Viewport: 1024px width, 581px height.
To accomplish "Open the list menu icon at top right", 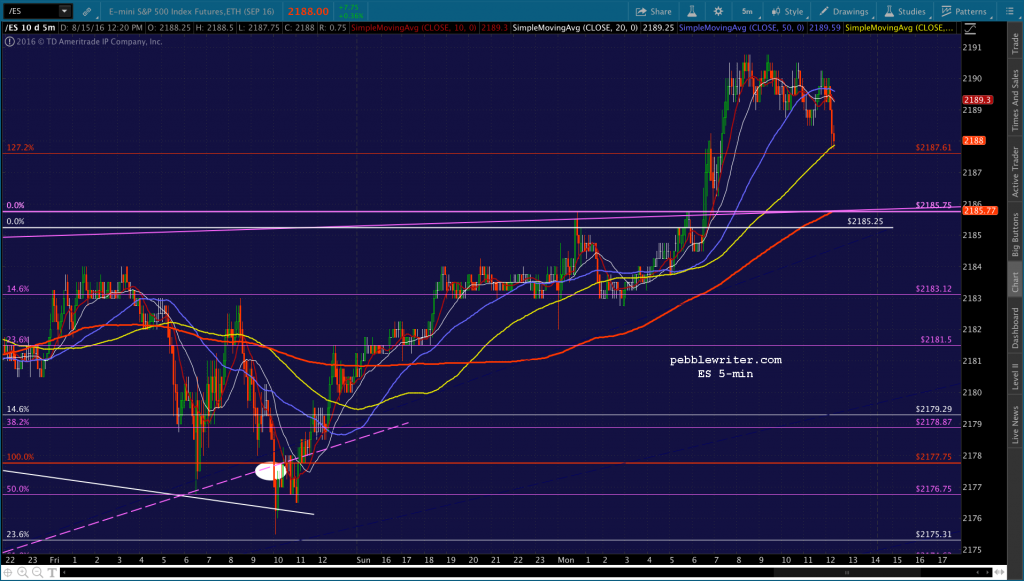I will tap(1009, 11).
